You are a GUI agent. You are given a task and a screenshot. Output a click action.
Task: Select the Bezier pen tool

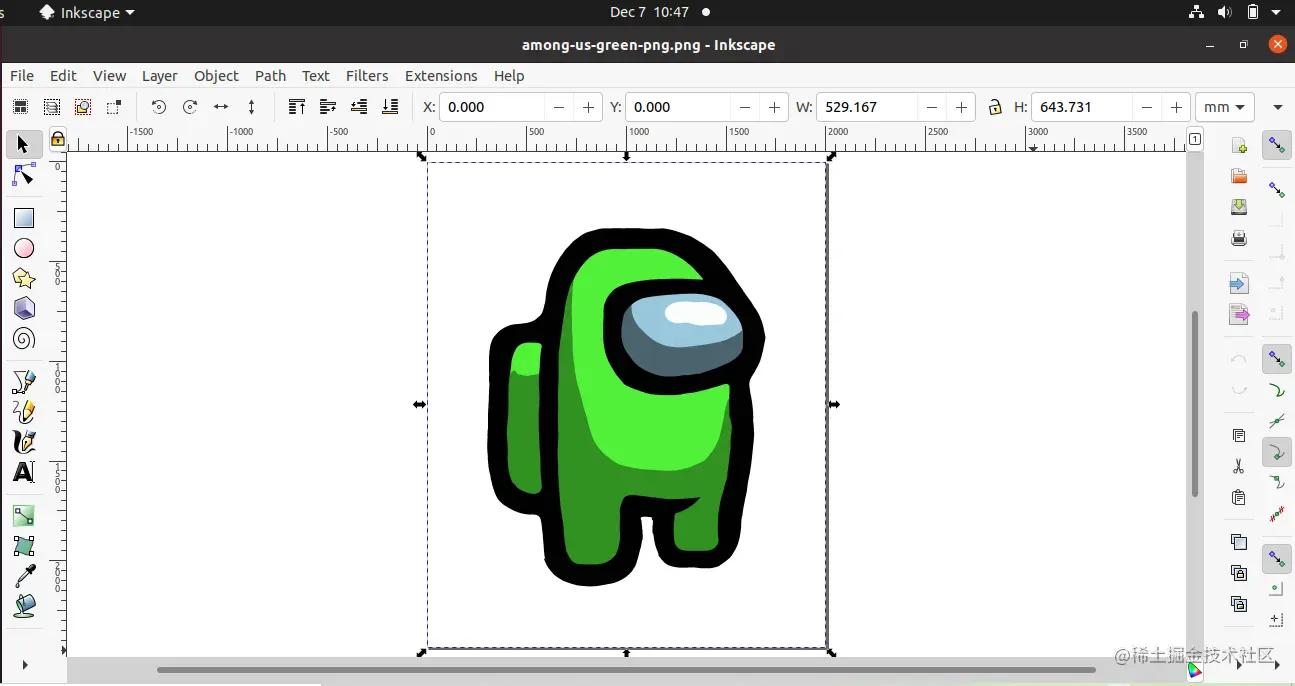coord(23,382)
